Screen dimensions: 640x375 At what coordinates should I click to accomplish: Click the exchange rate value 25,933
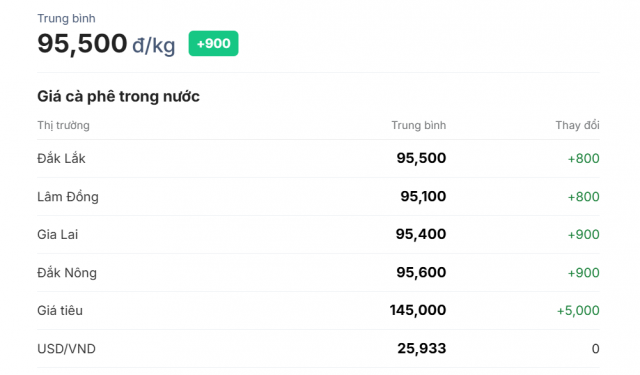(422, 348)
